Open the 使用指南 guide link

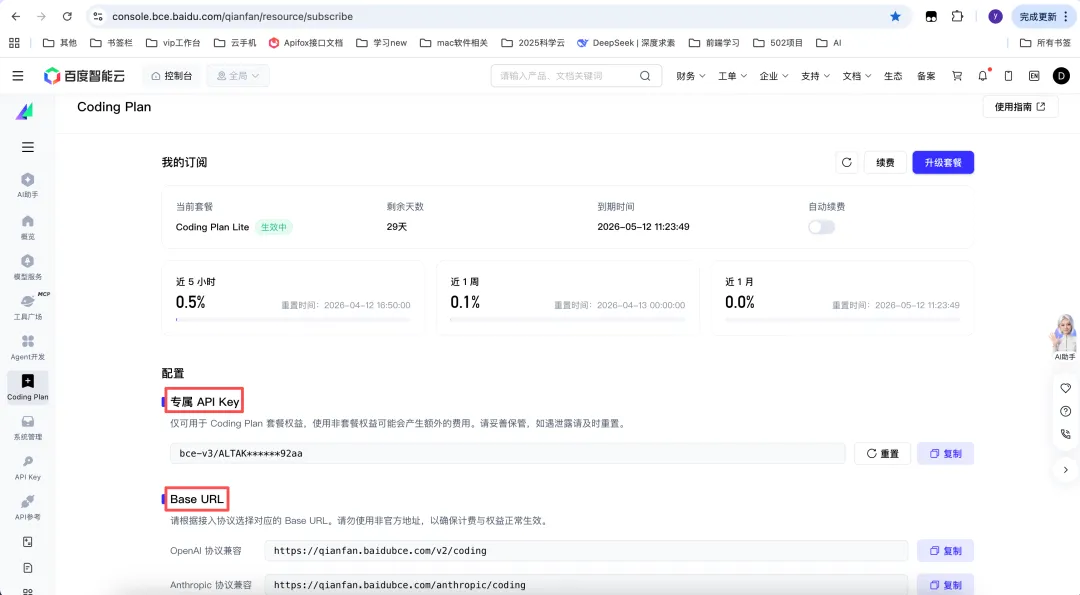[1020, 107]
